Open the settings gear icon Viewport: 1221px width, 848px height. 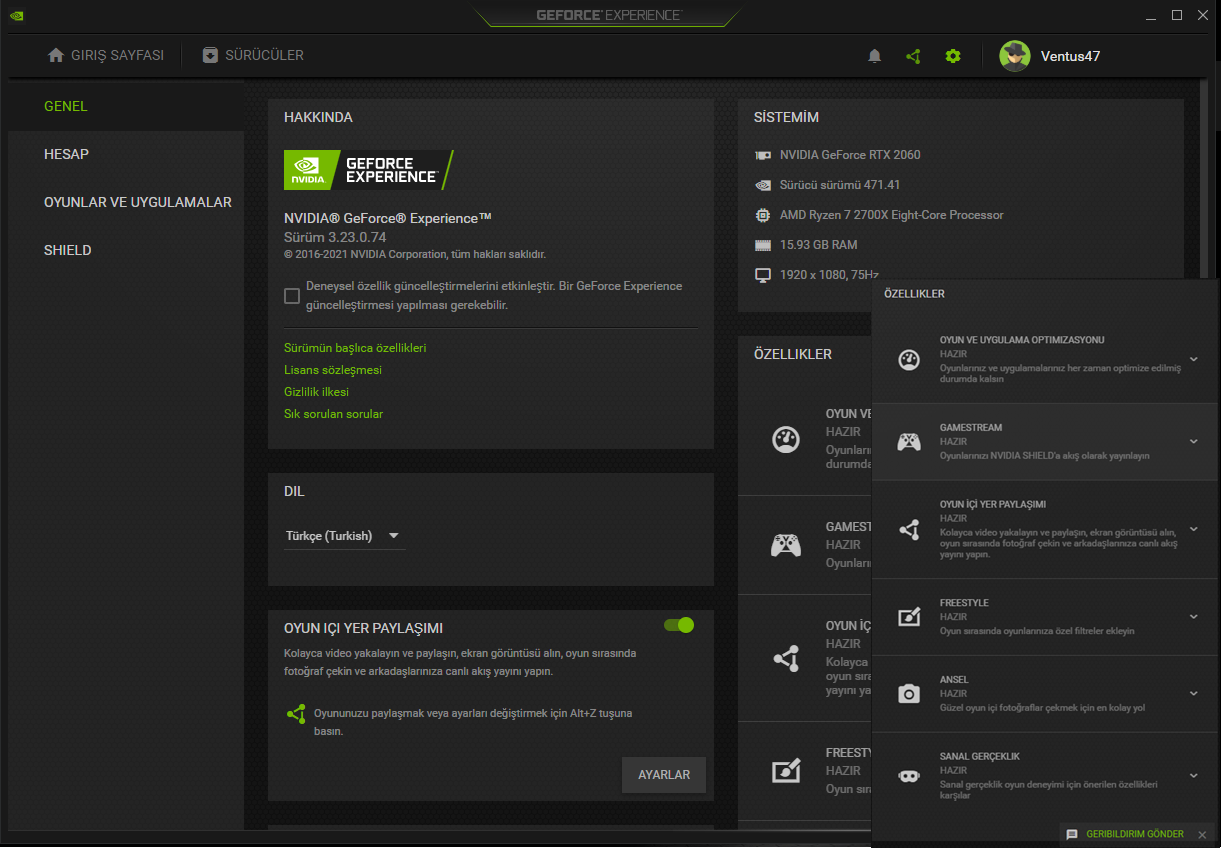(x=953, y=56)
